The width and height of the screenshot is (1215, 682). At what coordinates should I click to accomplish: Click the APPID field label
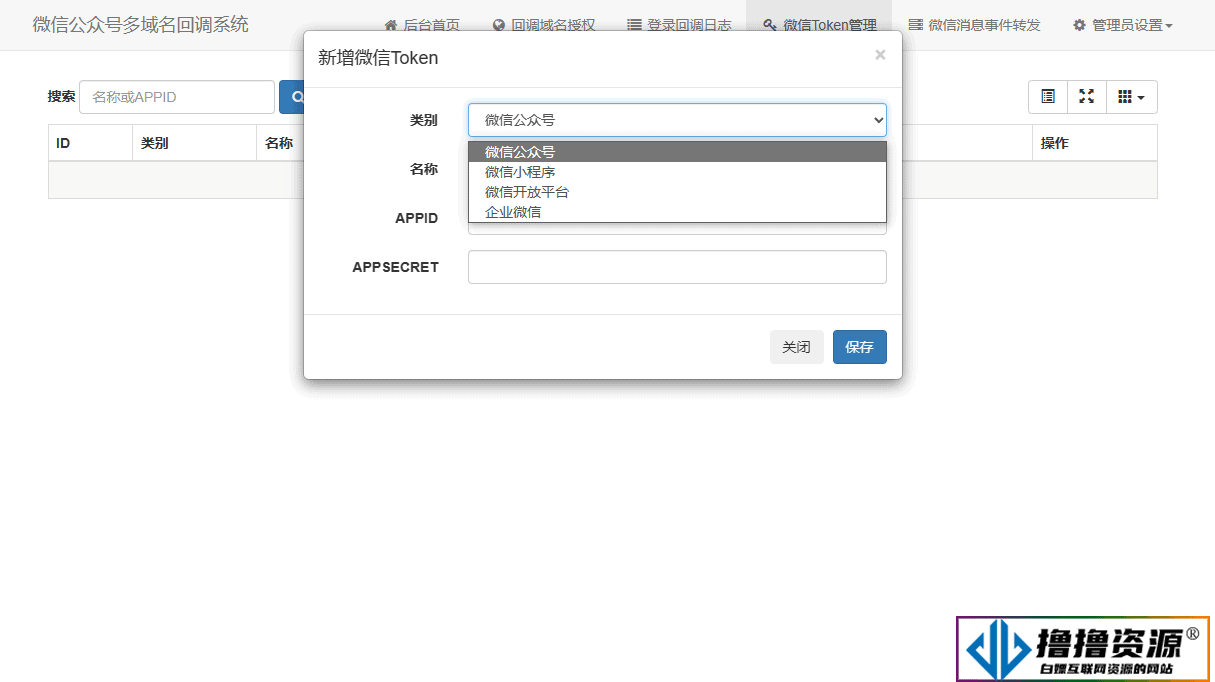(417, 218)
